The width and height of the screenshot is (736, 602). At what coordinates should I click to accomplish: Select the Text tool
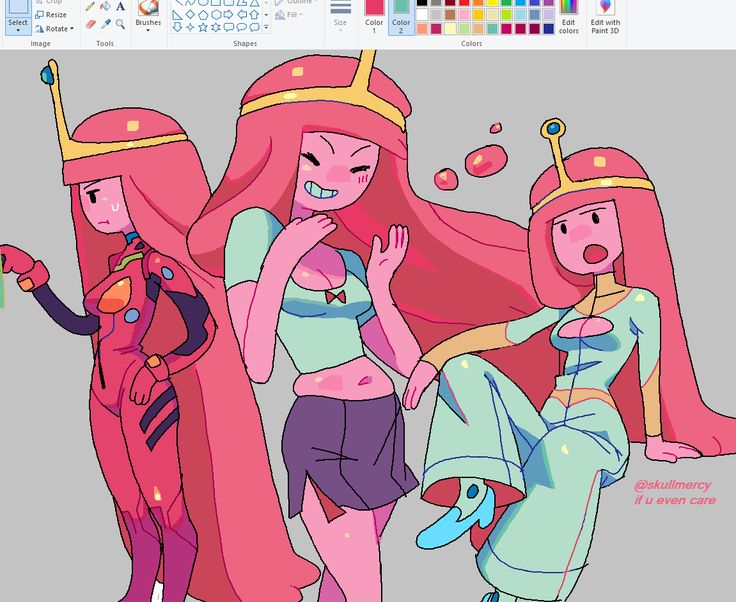[x=121, y=6]
